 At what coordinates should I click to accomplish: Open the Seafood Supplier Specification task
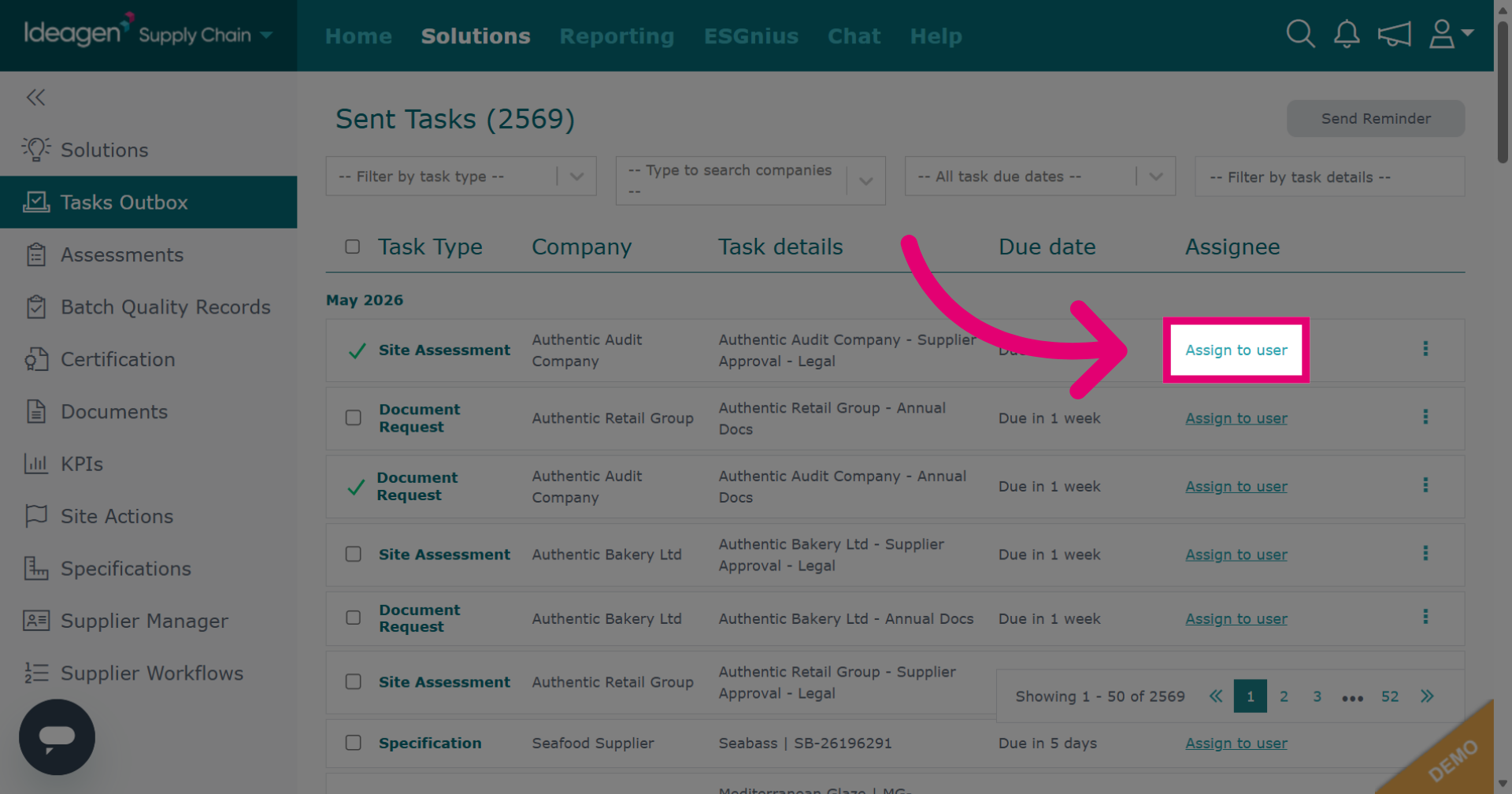[x=430, y=743]
